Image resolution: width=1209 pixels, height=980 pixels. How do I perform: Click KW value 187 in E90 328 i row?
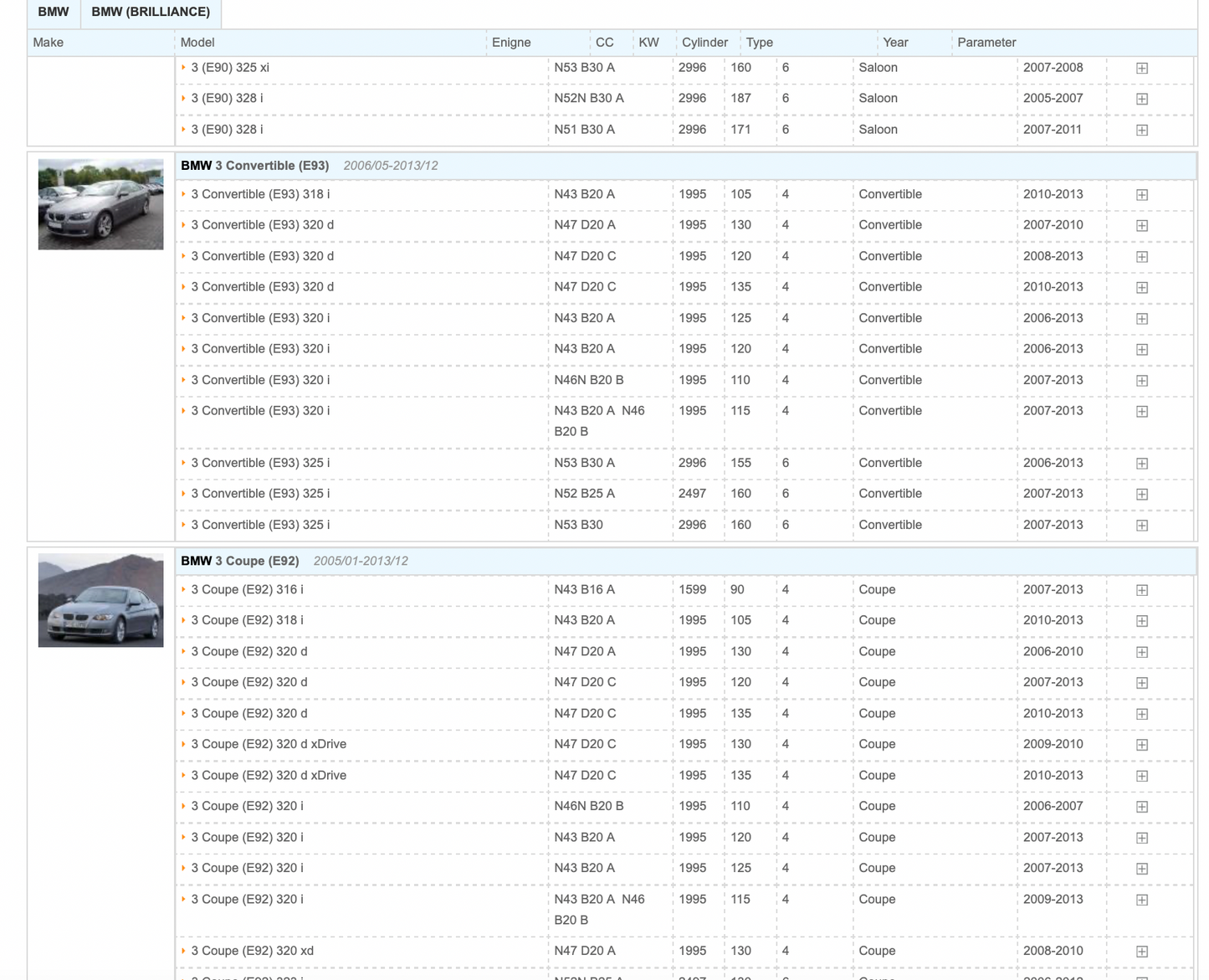(740, 99)
